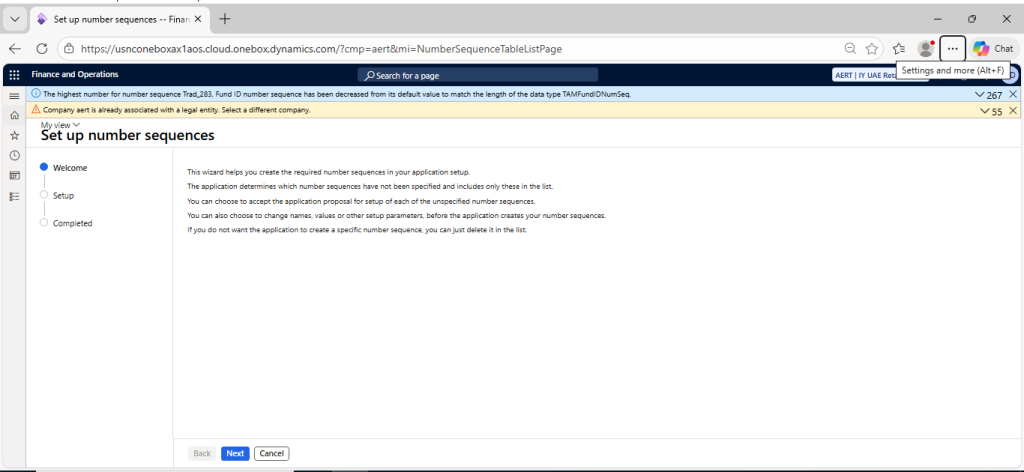Select the Welcome wizard step
The width and height of the screenshot is (1024, 472).
[69, 168]
